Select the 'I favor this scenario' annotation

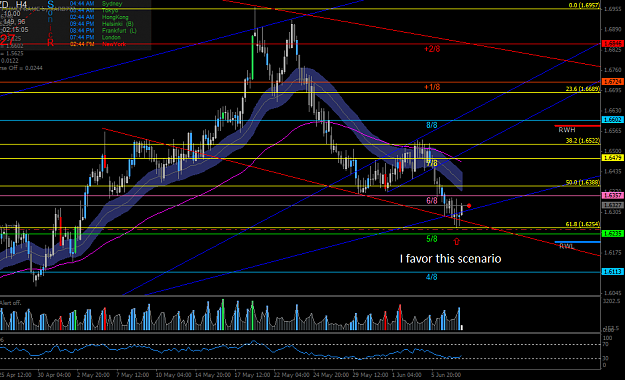(x=450, y=259)
